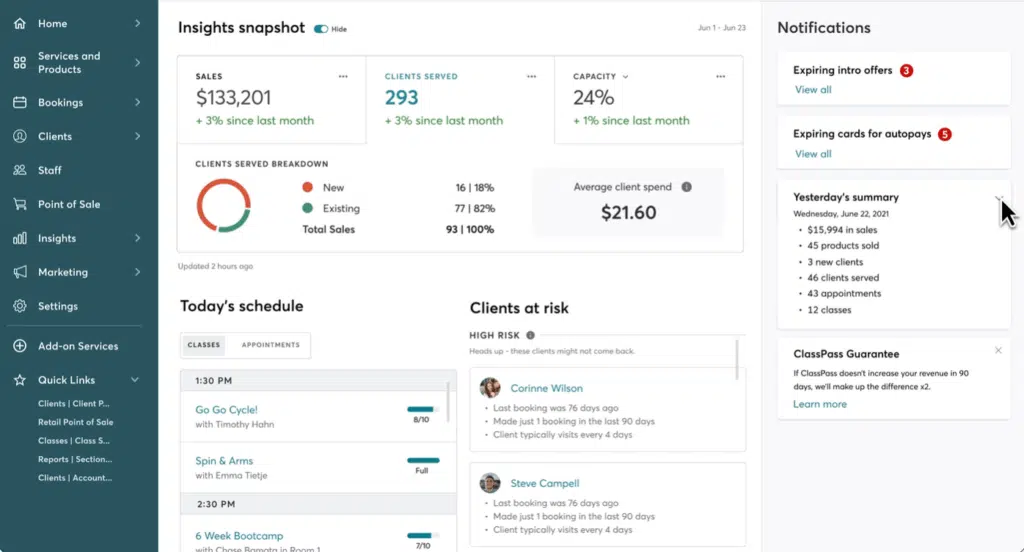
Task: Expand the Services and Products submenu
Action: coord(137,63)
